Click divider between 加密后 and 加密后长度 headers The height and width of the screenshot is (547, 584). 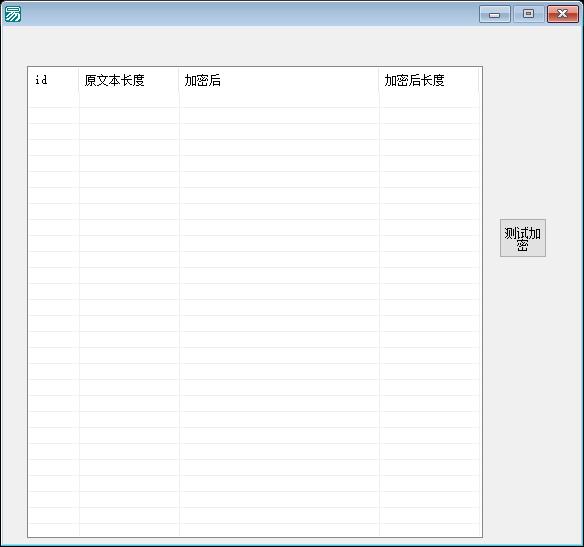coord(379,80)
